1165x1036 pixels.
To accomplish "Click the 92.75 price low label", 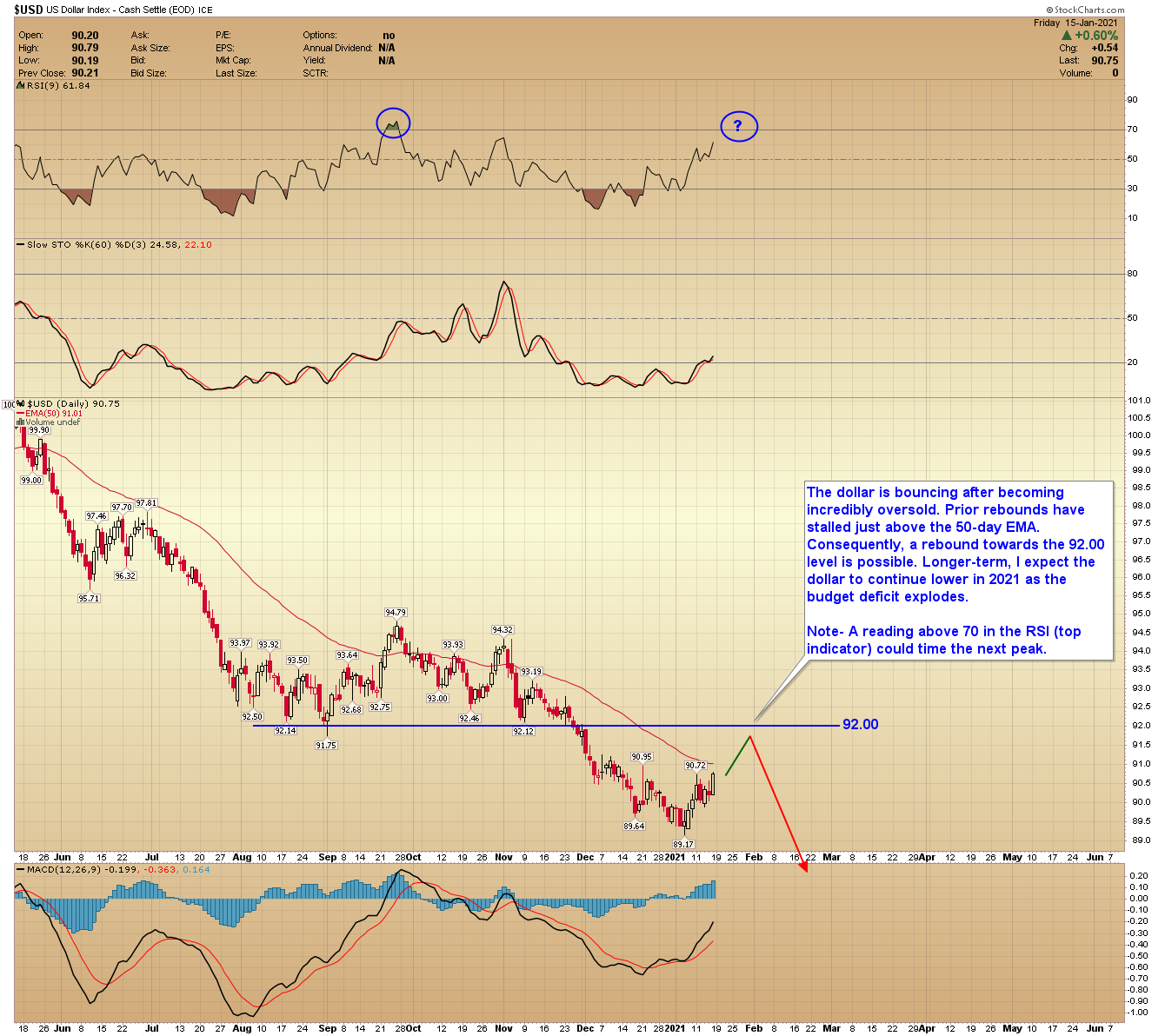I will [x=380, y=707].
